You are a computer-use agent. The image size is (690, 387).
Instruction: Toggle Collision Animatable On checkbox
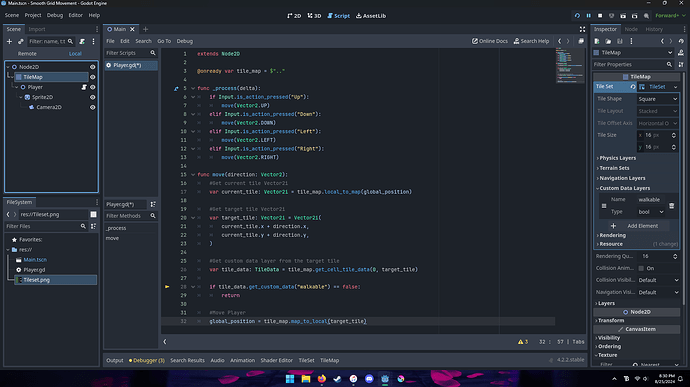pyautogui.click(x=641, y=268)
